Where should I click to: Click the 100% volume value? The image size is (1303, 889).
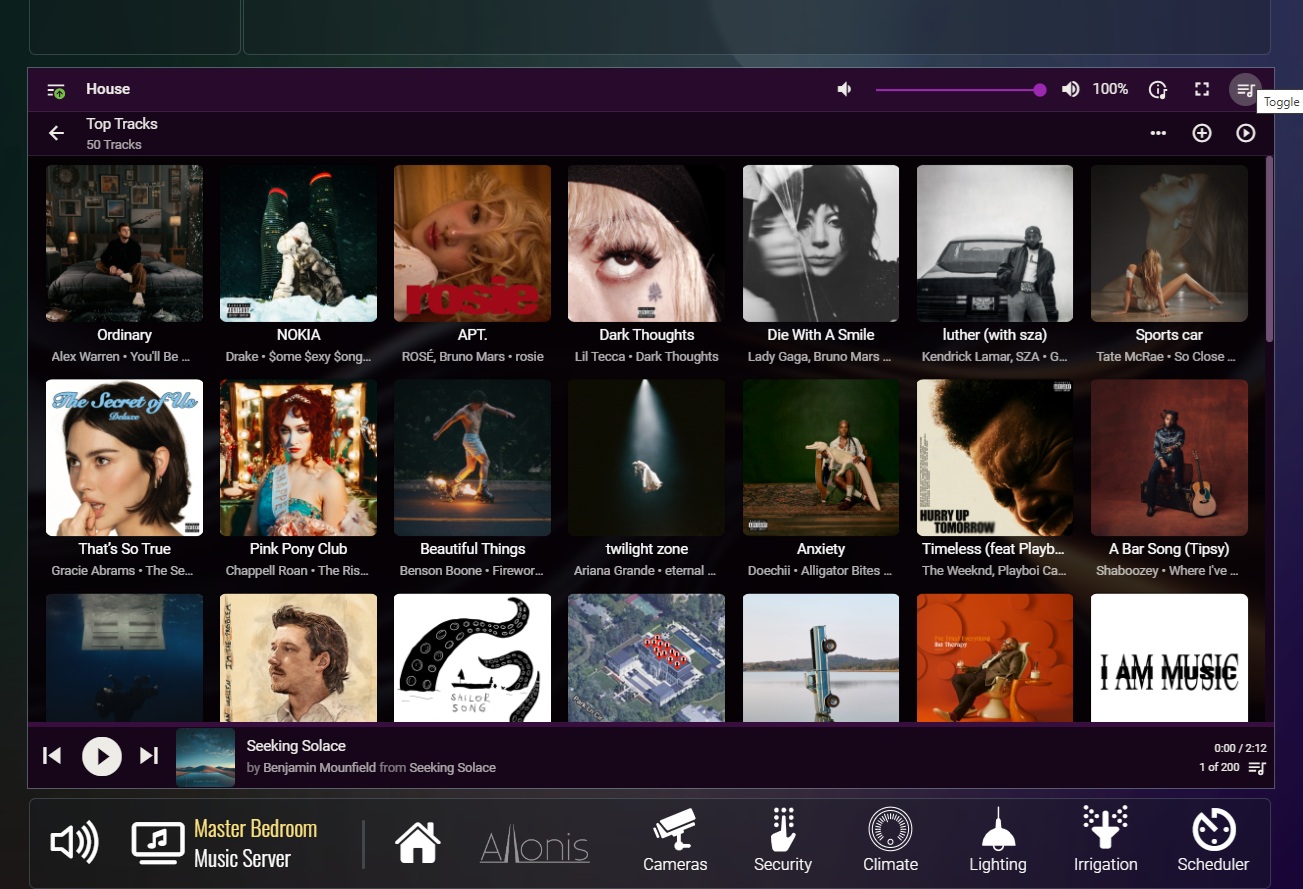pos(1110,89)
